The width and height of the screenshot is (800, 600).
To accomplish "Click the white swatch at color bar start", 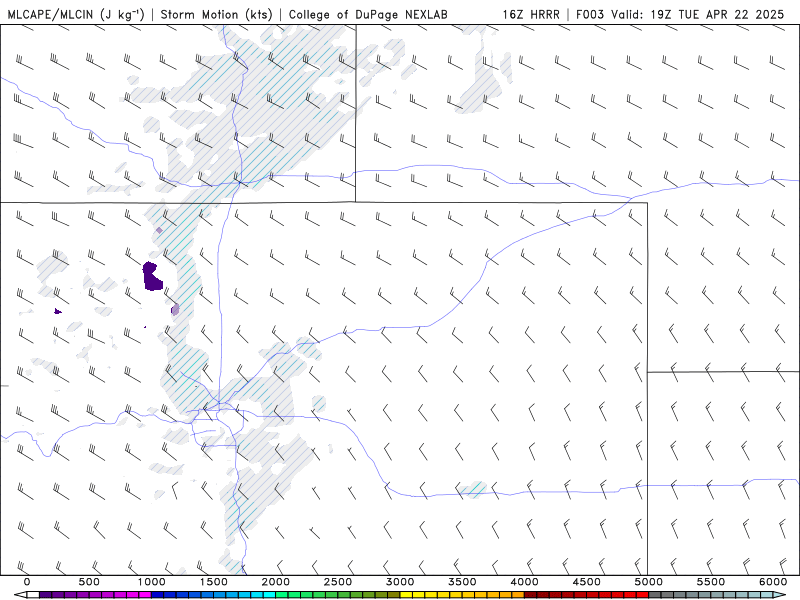I will point(33,595).
